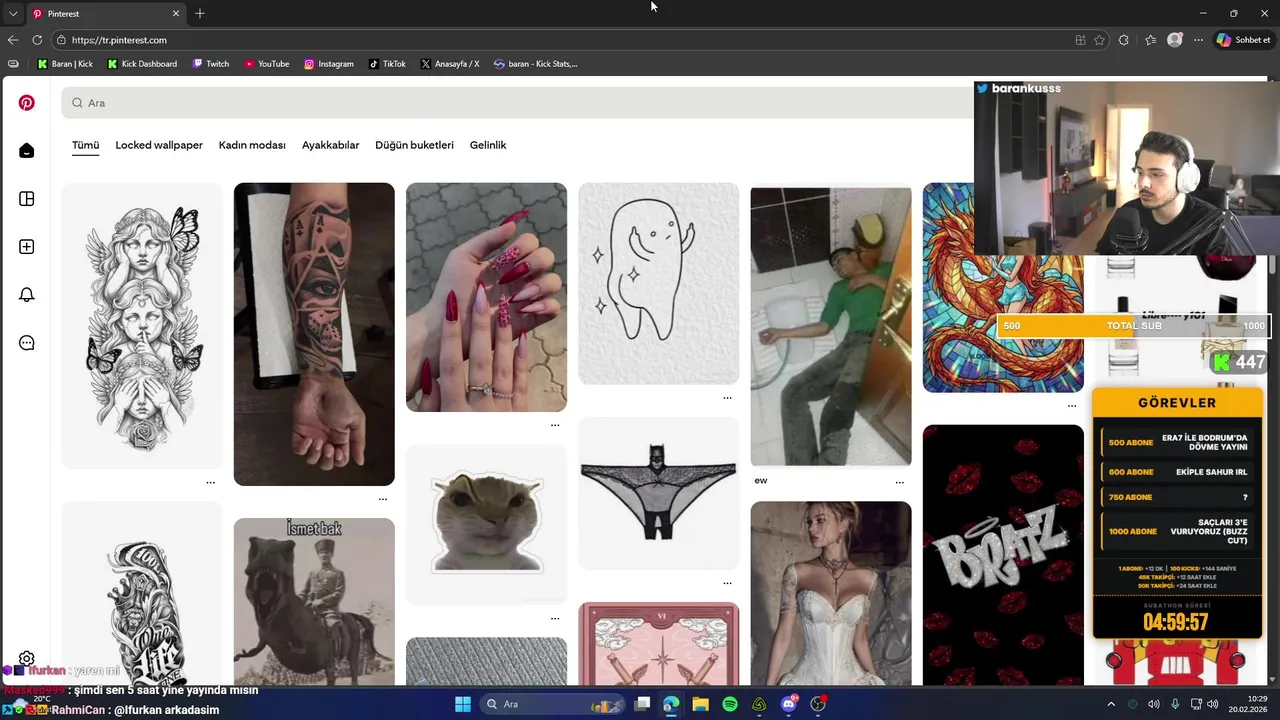
Task: Open the notifications bell in Pinterest
Action: click(x=27, y=295)
